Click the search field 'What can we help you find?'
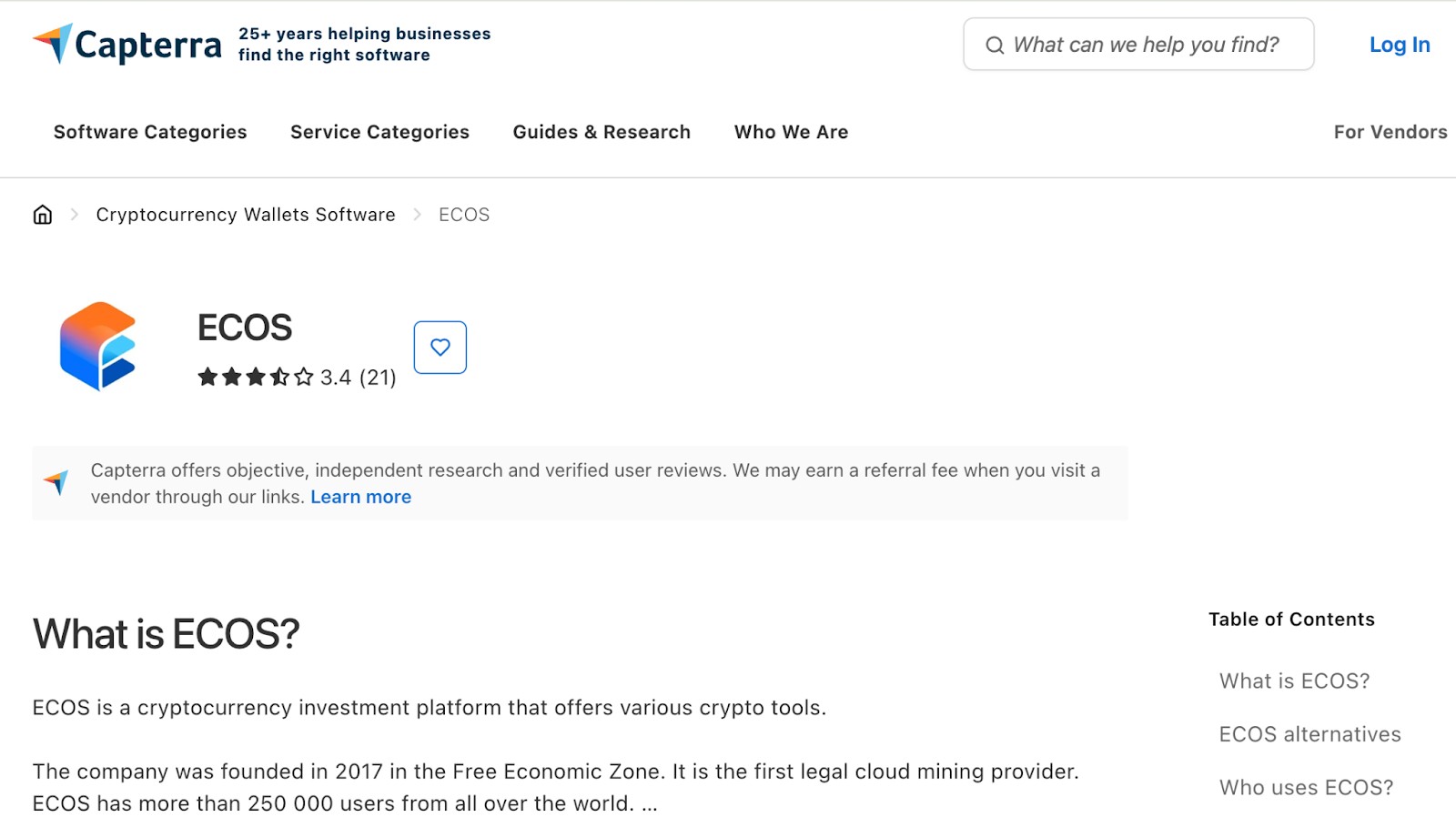This screenshot has height=817, width=1456. [1138, 44]
